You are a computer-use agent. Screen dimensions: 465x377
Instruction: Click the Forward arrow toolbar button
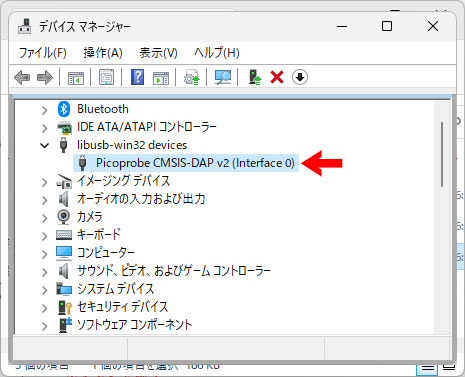coord(45,78)
